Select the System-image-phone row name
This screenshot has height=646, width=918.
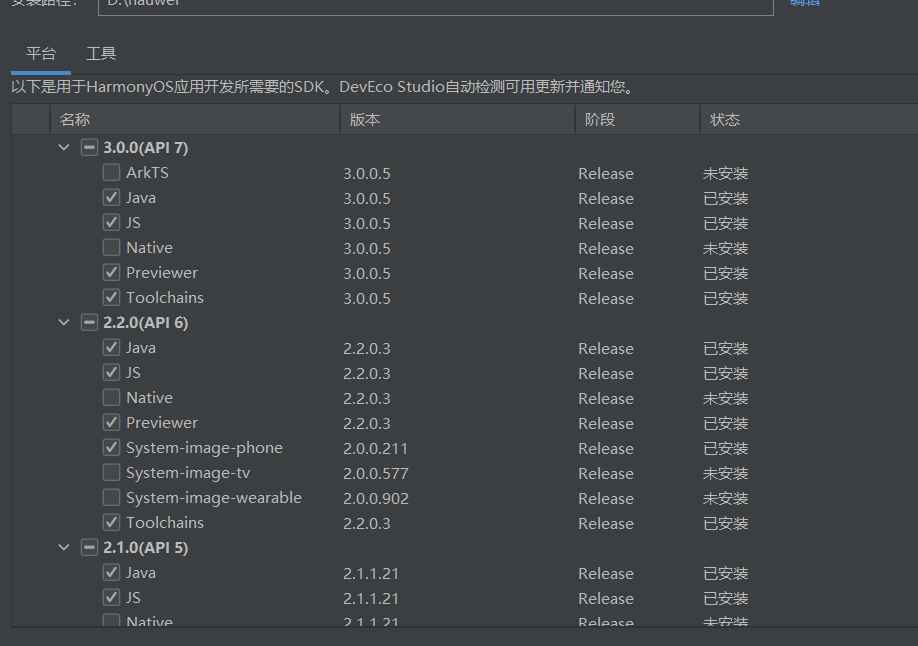(x=204, y=448)
